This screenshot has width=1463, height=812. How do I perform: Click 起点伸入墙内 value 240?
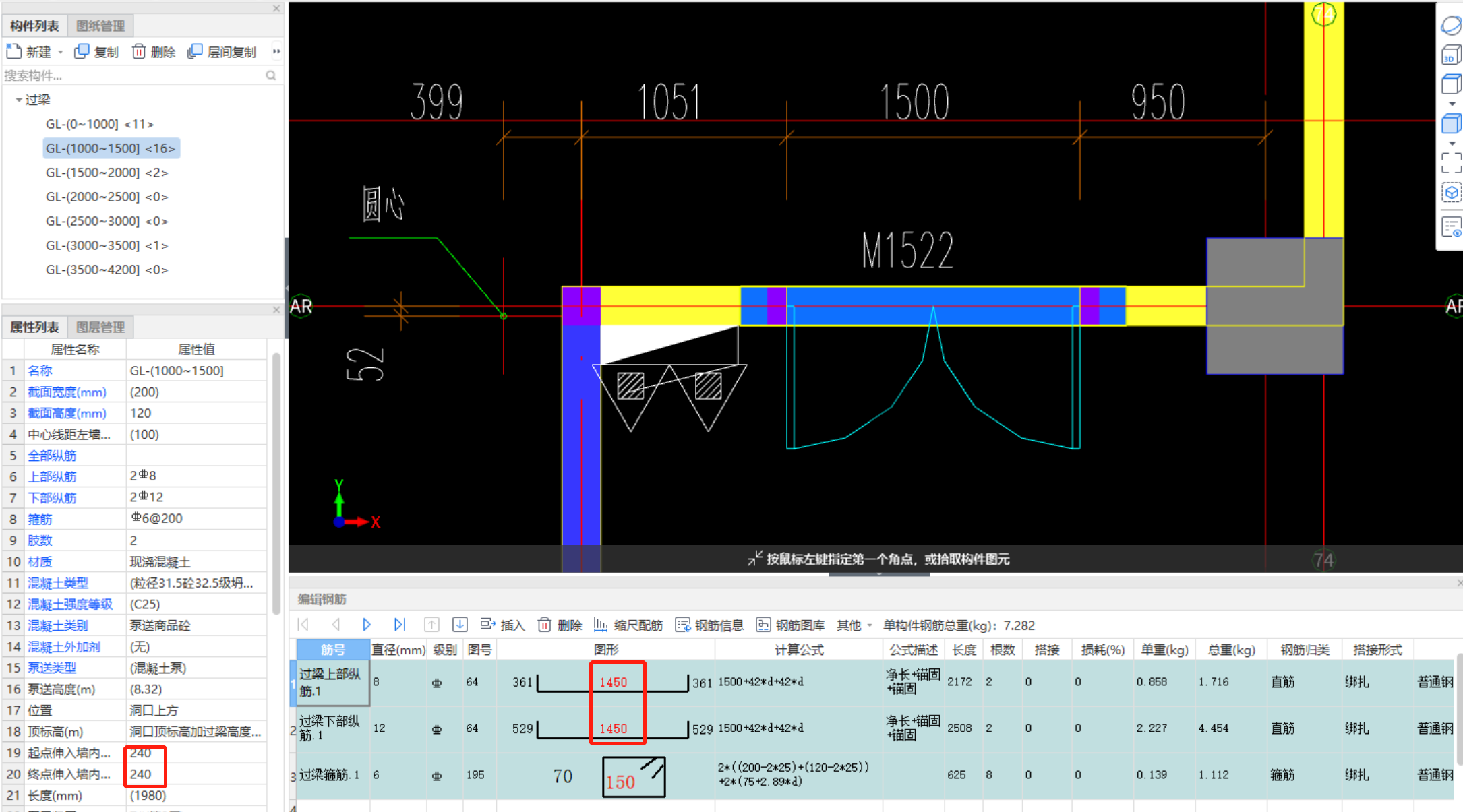196,753
